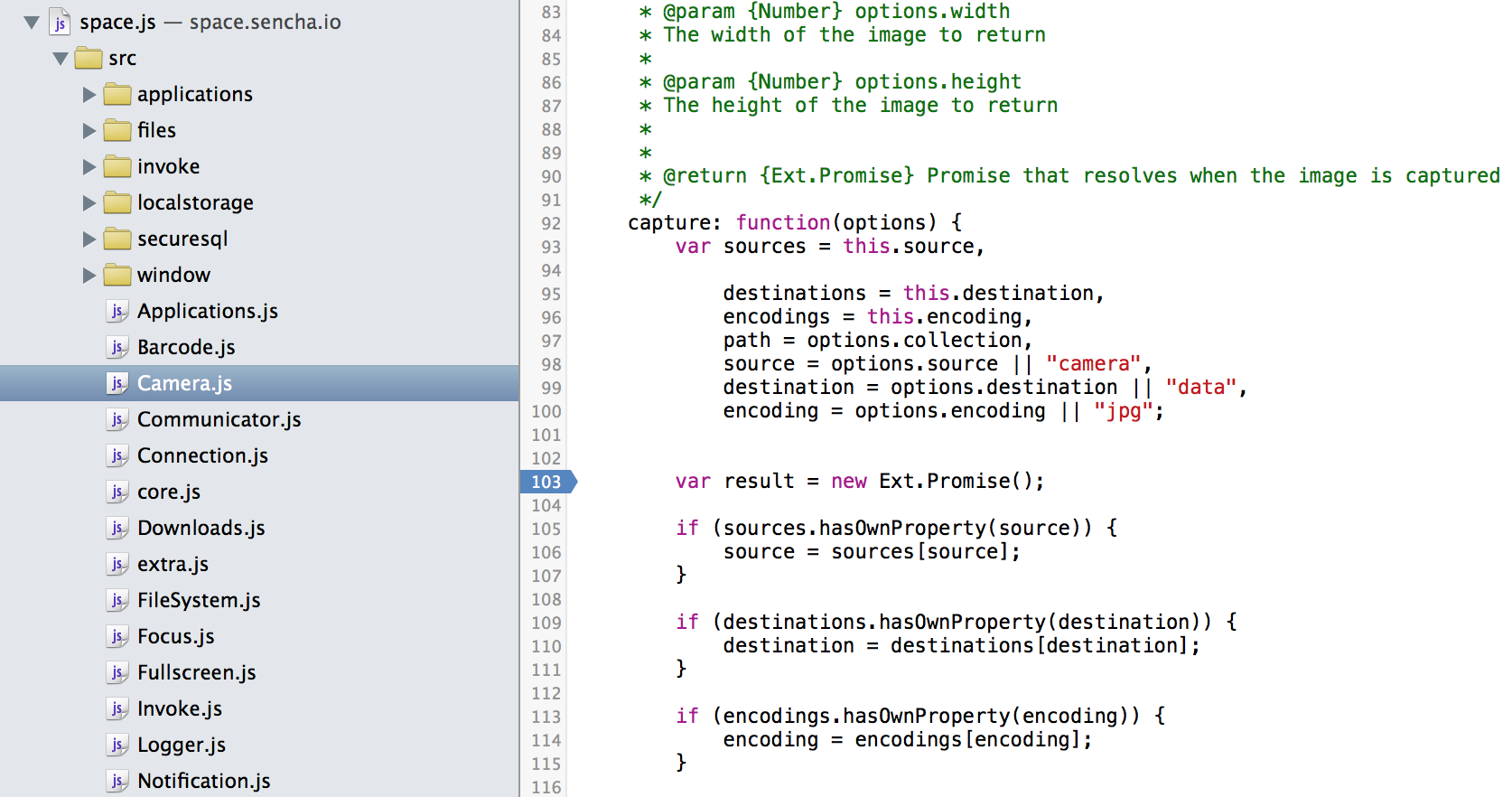Expand the localstorage folder triangle

click(89, 203)
